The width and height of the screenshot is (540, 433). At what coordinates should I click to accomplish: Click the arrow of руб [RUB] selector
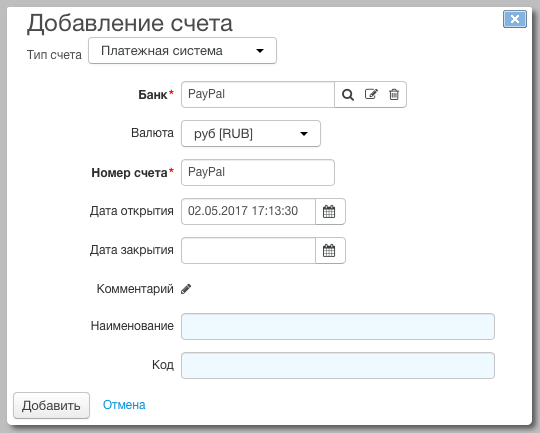[304, 134]
